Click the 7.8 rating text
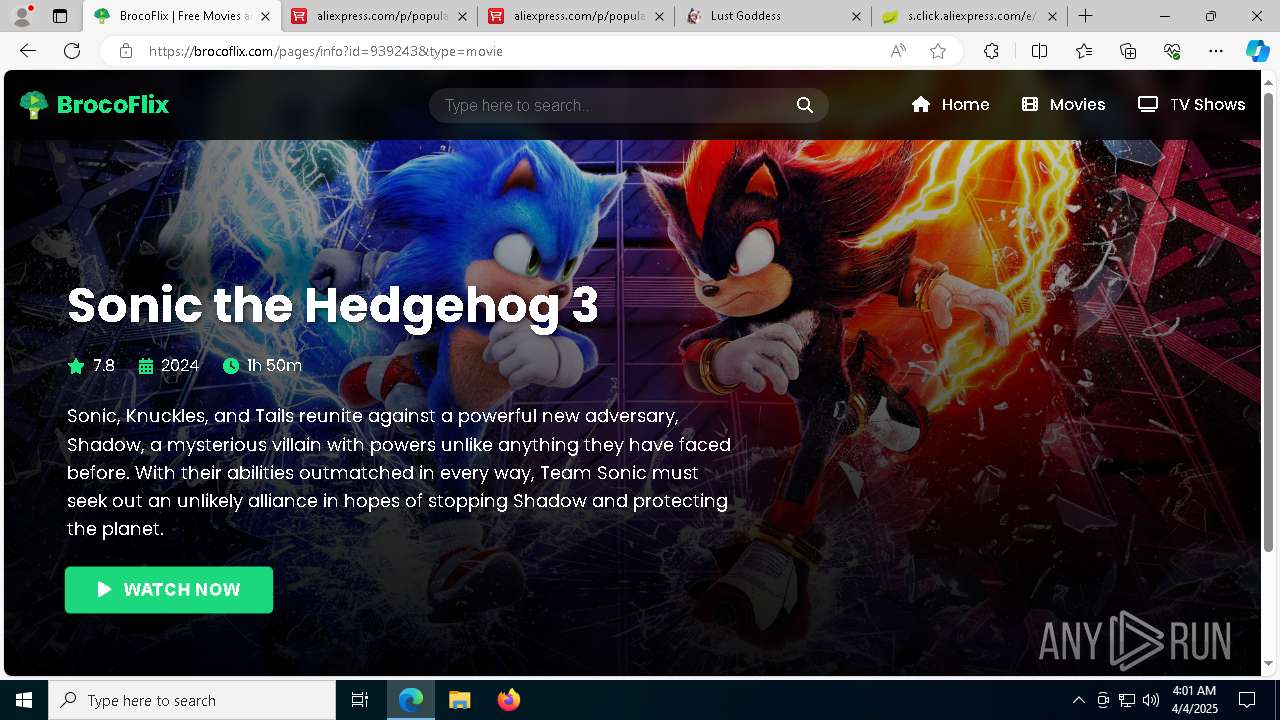 [104, 366]
